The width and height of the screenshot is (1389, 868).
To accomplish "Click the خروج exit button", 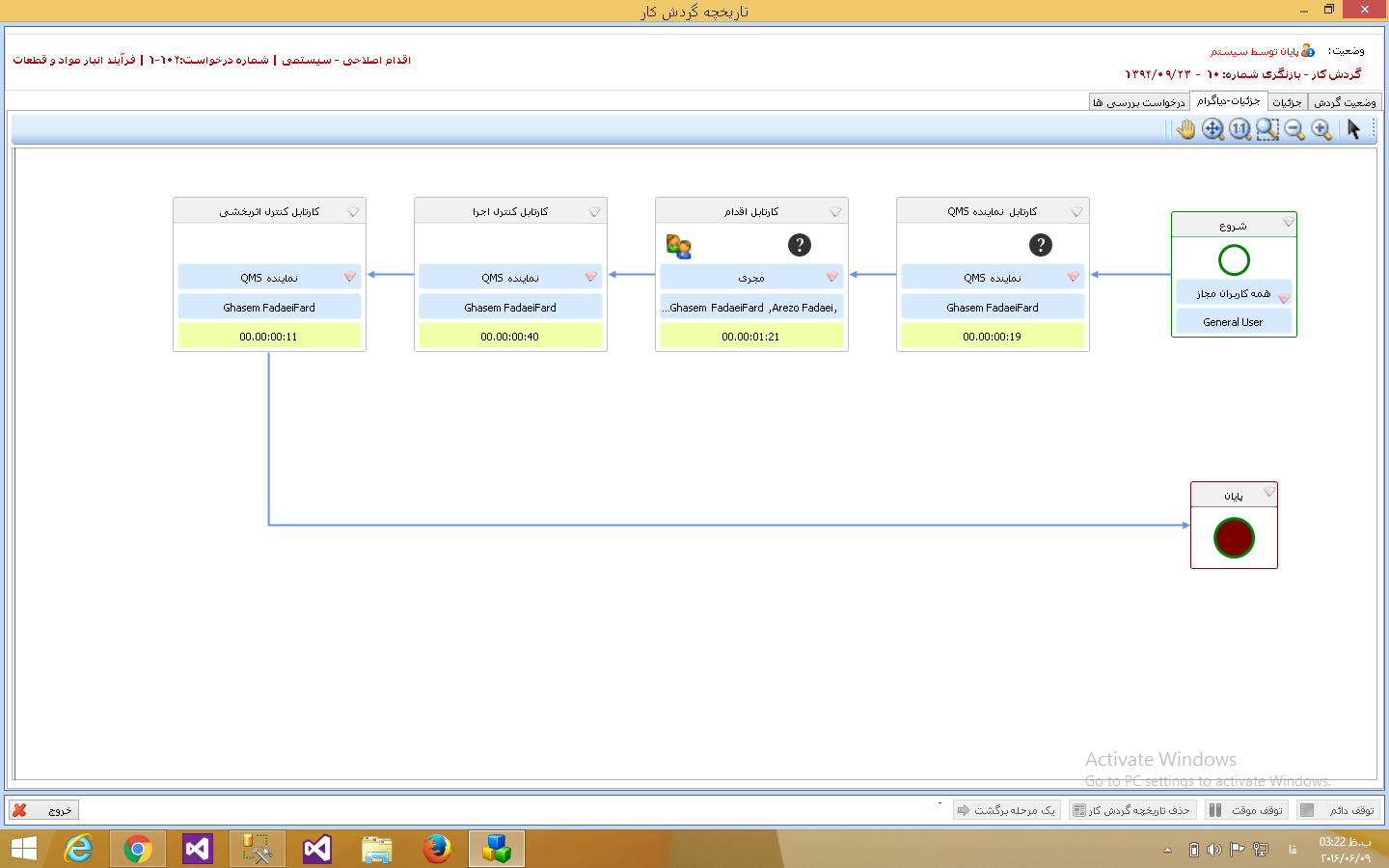I will [44, 810].
